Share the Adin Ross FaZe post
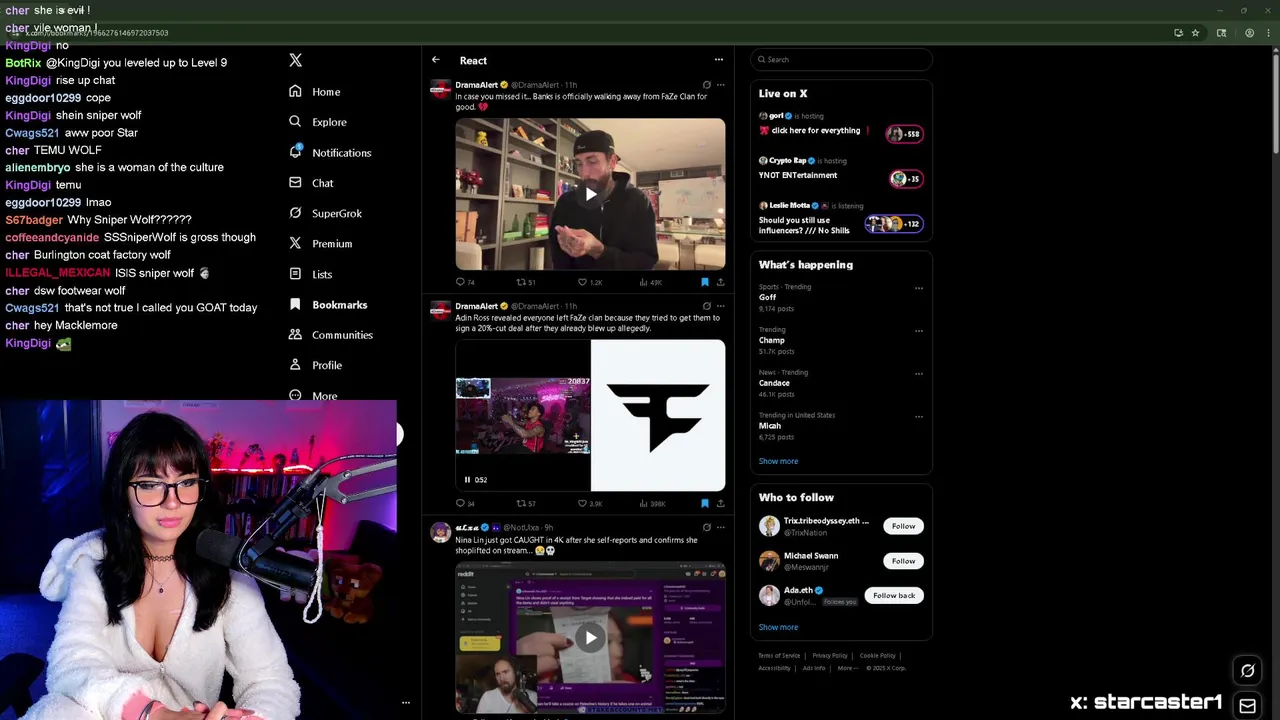This screenshot has width=1280, height=720. click(x=720, y=504)
